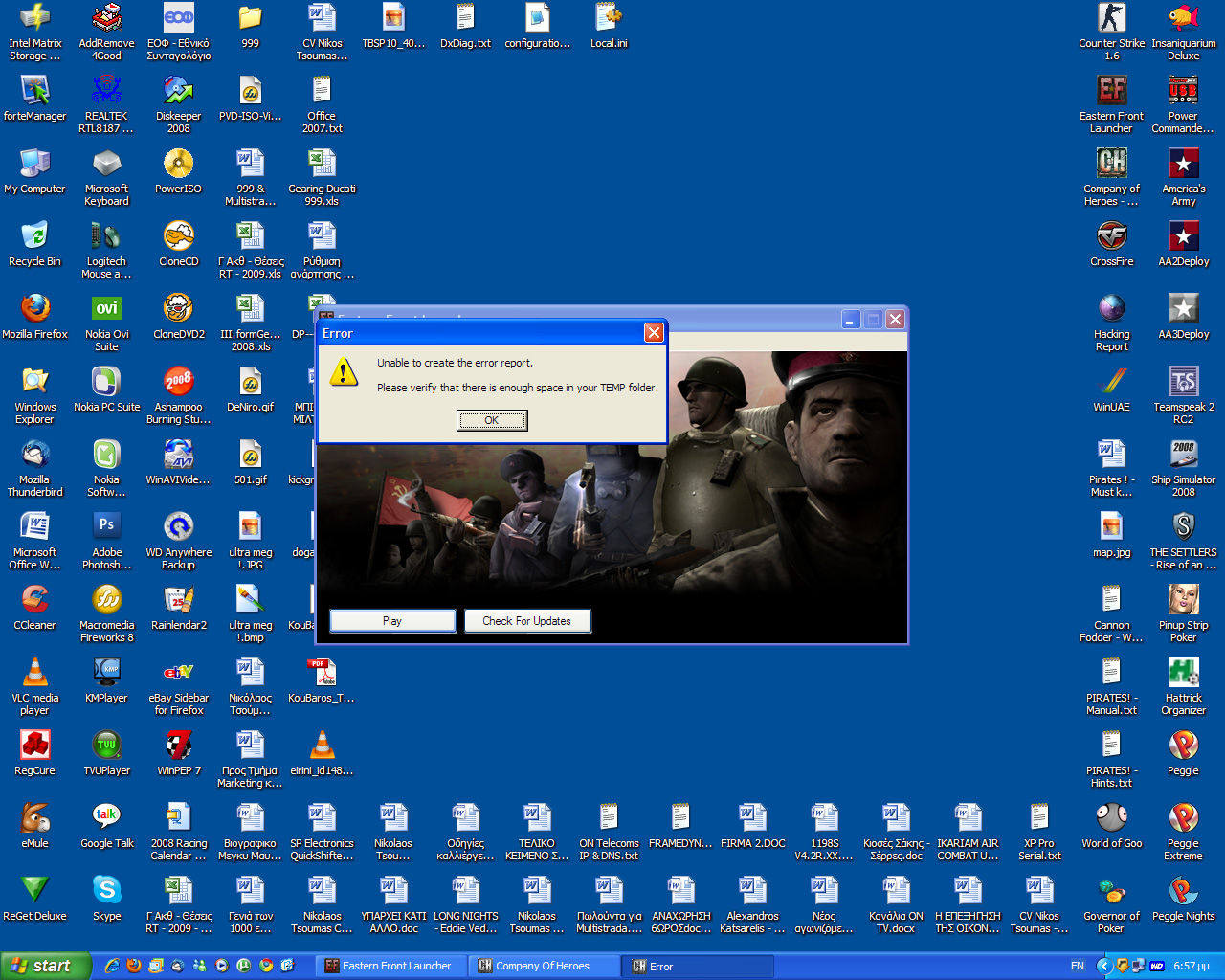
Task: Click the Check For Updates button
Action: (527, 621)
